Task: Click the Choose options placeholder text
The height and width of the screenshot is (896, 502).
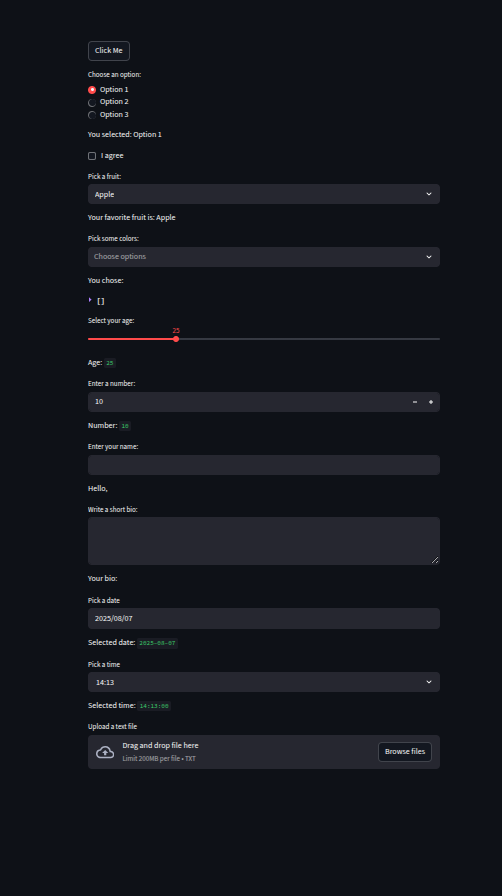Action: click(x=120, y=257)
